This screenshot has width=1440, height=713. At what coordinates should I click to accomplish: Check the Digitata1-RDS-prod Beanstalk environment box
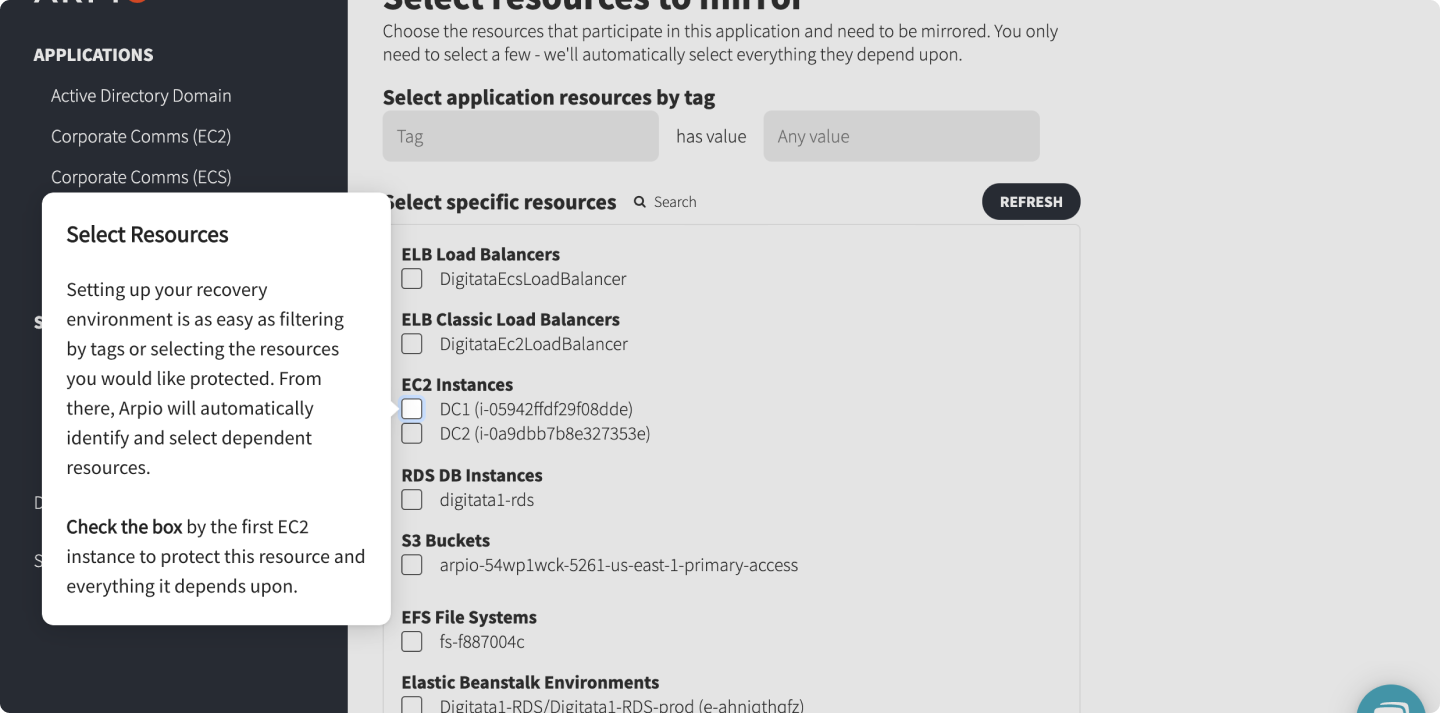pyautogui.click(x=412, y=705)
